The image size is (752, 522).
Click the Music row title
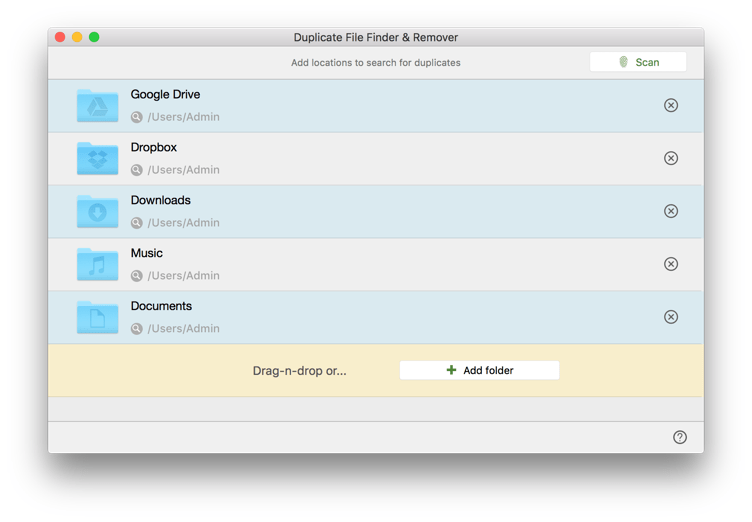147,253
